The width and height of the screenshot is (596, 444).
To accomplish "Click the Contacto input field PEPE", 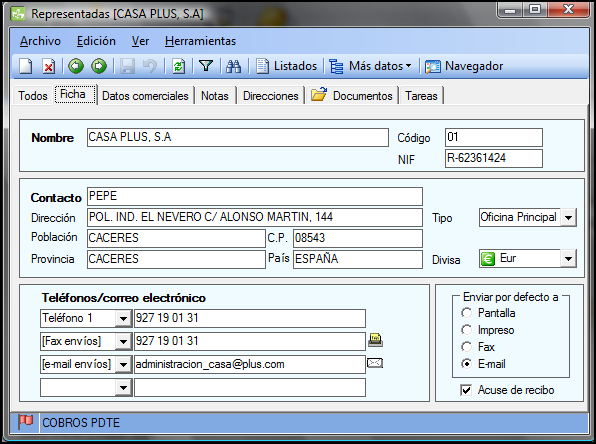I will point(255,196).
